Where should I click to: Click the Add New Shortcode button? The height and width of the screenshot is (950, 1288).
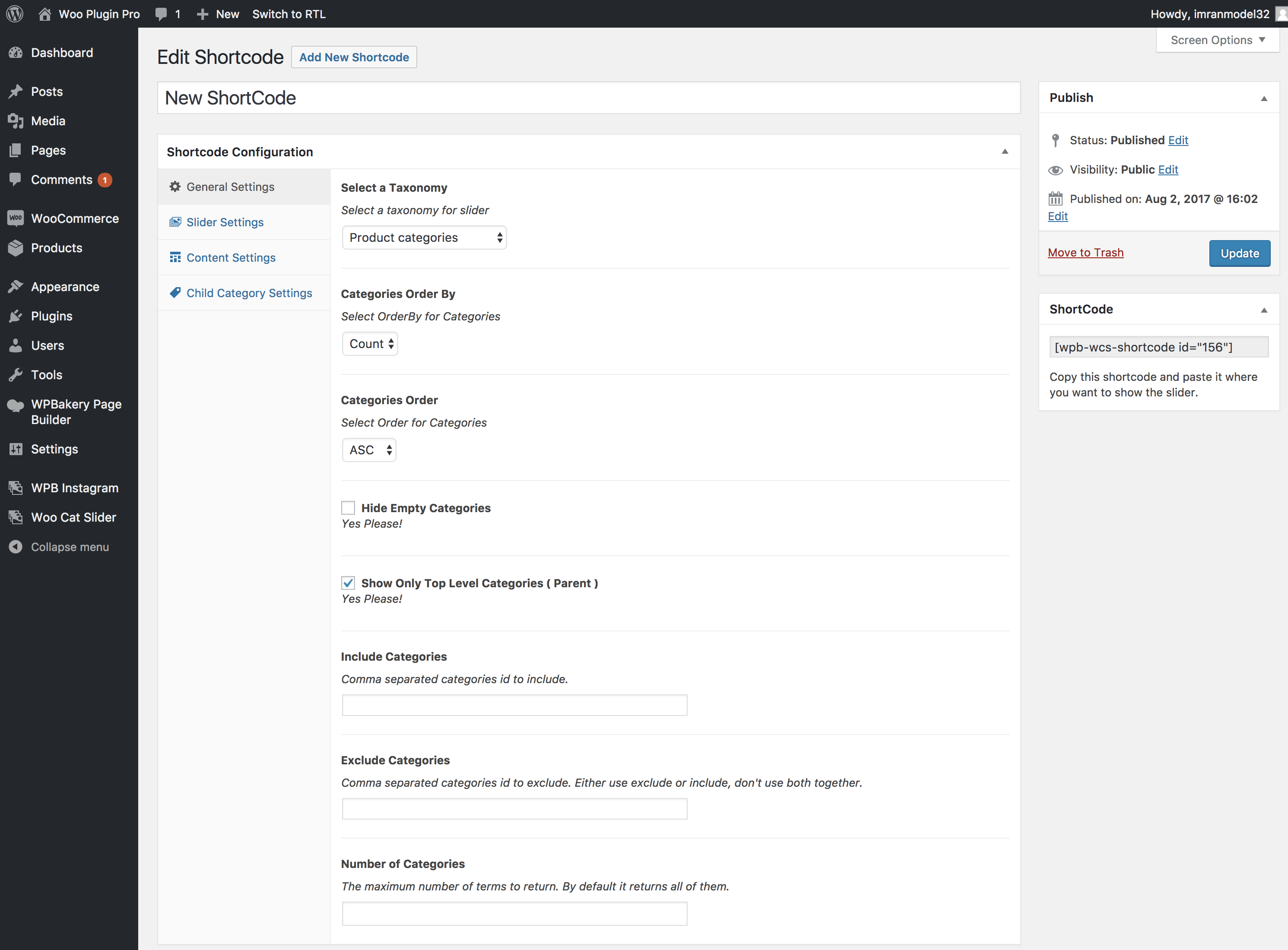[x=354, y=57]
